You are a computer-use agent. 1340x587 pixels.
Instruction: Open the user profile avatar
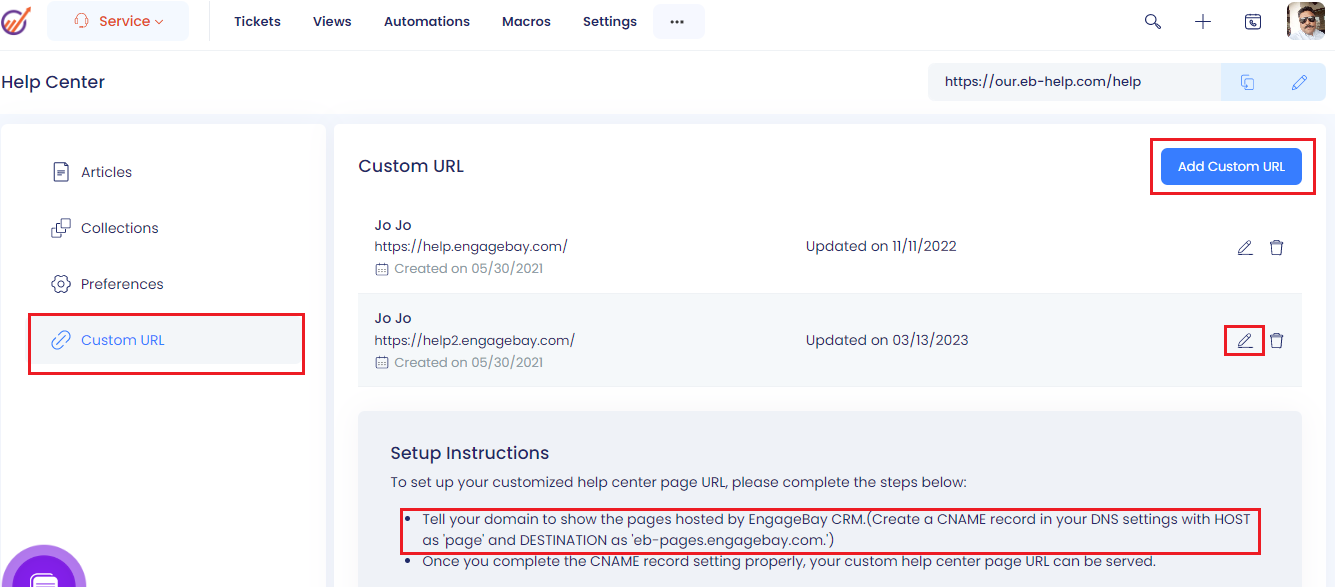tap(1306, 21)
